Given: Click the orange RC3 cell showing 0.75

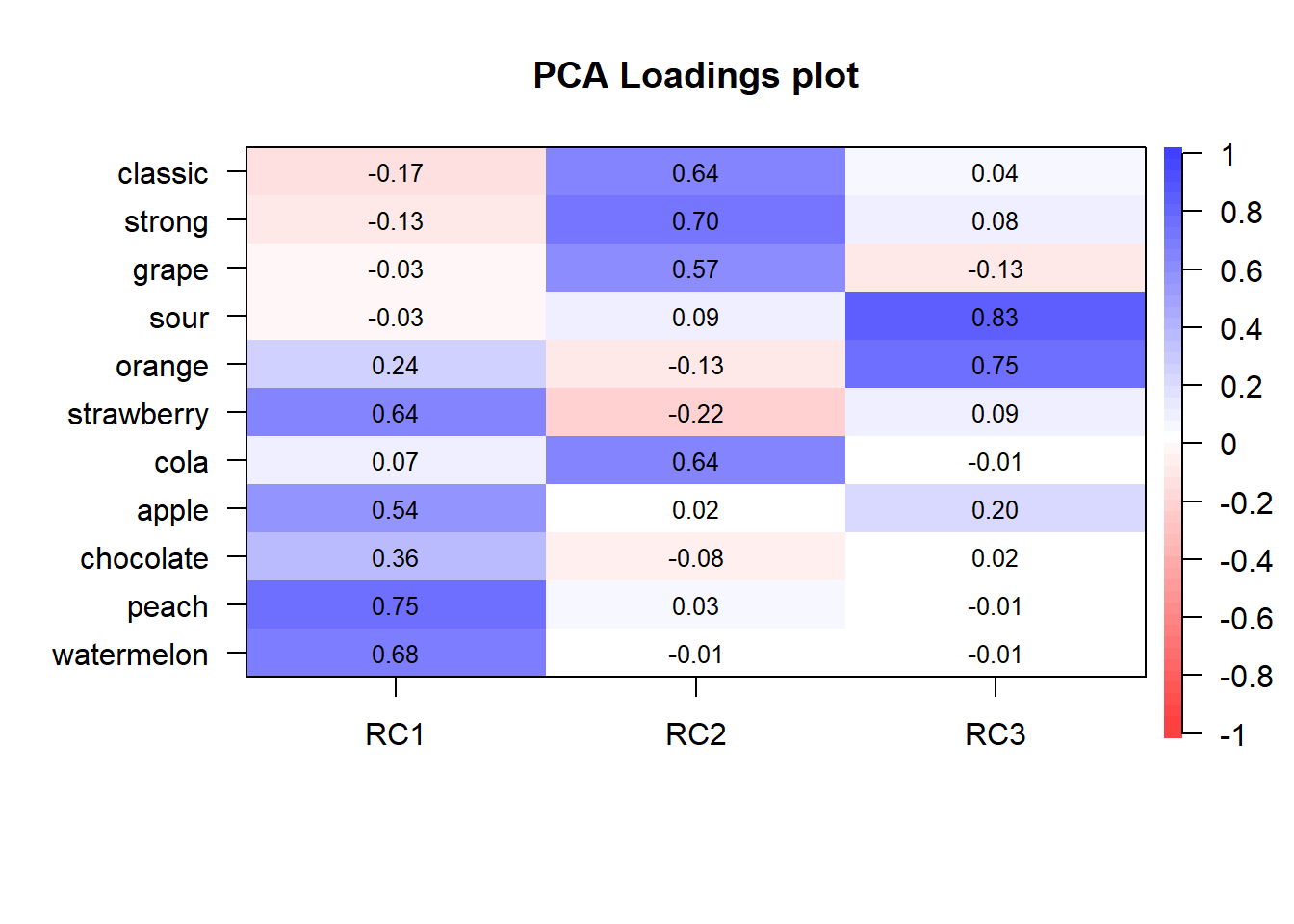Looking at the screenshot, I should point(995,366).
